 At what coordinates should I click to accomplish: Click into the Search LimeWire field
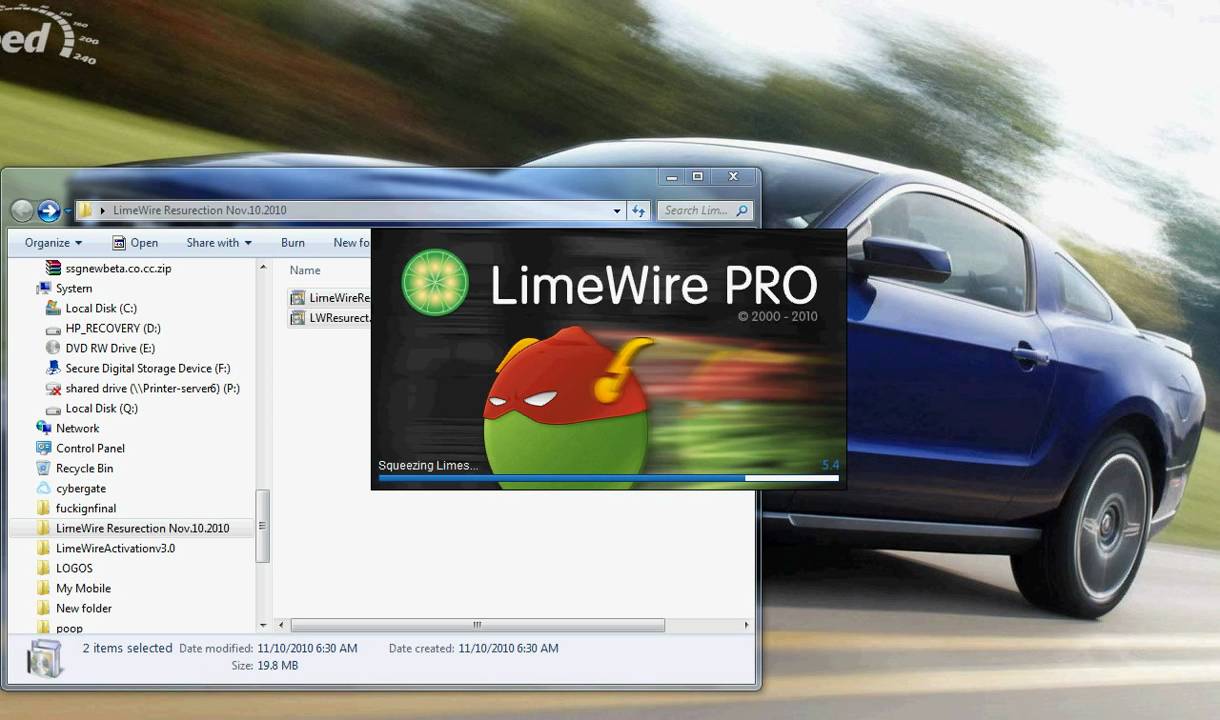[x=697, y=211]
